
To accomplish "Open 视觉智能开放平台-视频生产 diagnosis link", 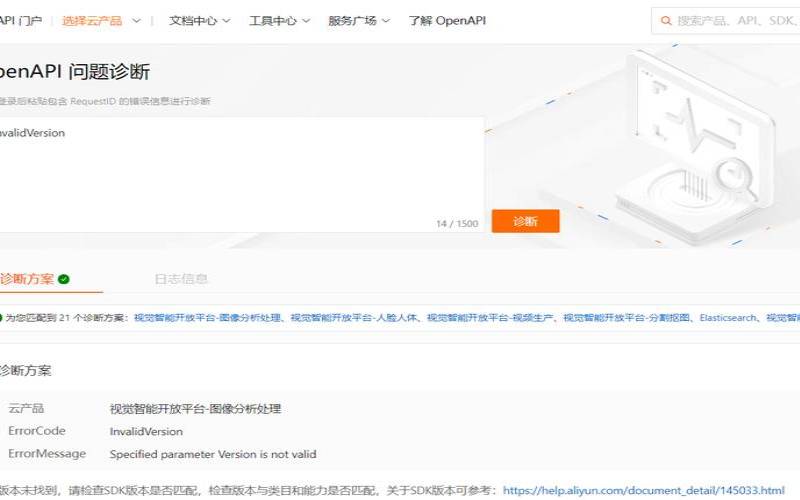I will [x=490, y=318].
